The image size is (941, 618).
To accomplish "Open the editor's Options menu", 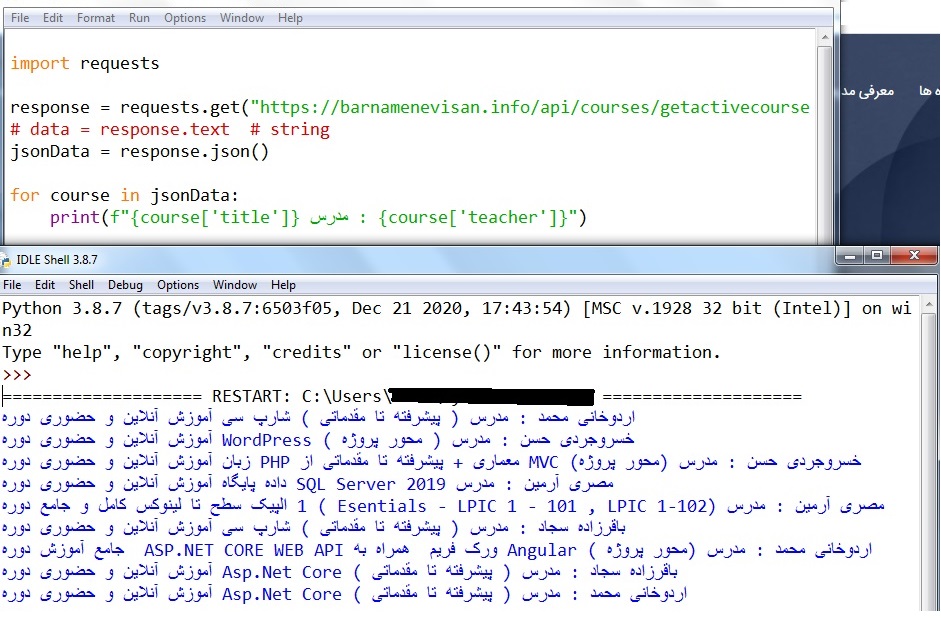I will click(185, 18).
